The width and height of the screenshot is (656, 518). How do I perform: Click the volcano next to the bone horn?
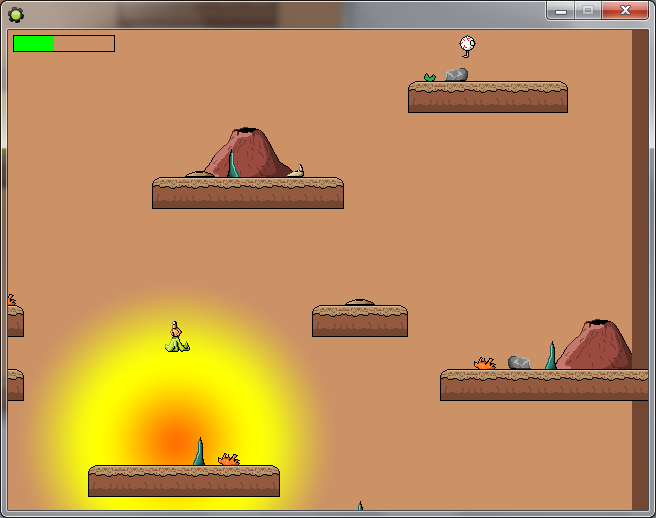click(251, 154)
